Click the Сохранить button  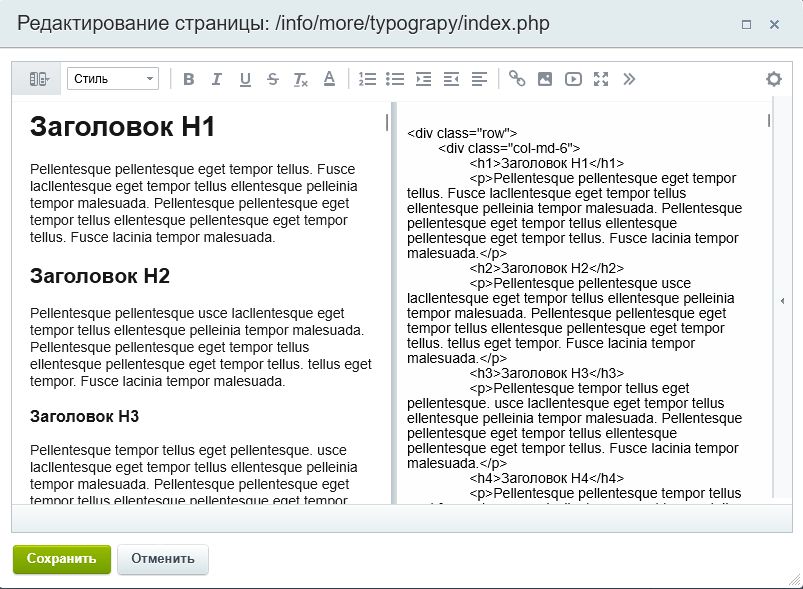[x=62, y=559]
